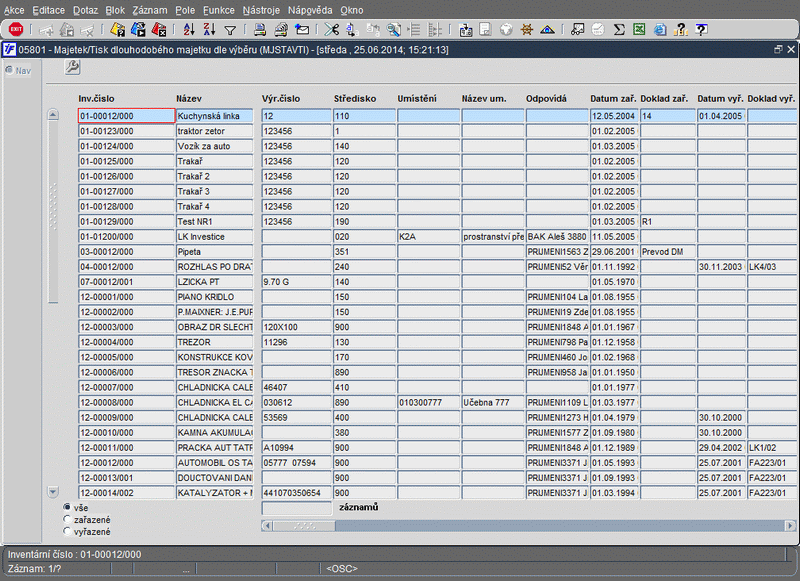Click inventory number field 01-00012/000
Image resolution: width=800 pixels, height=581 pixels.
click(127, 116)
